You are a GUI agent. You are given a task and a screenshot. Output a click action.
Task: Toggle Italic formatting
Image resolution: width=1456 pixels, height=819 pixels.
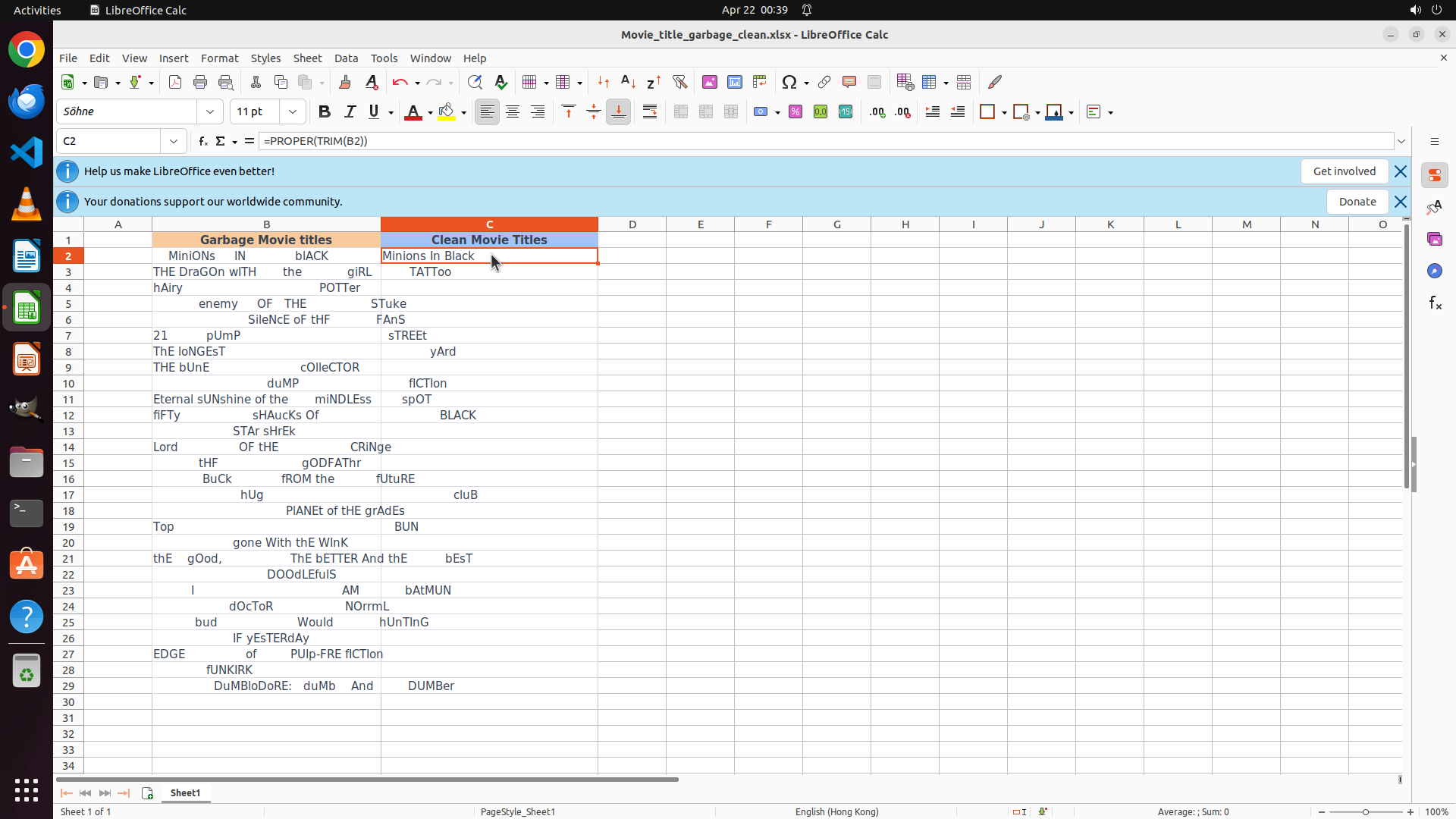tap(350, 112)
